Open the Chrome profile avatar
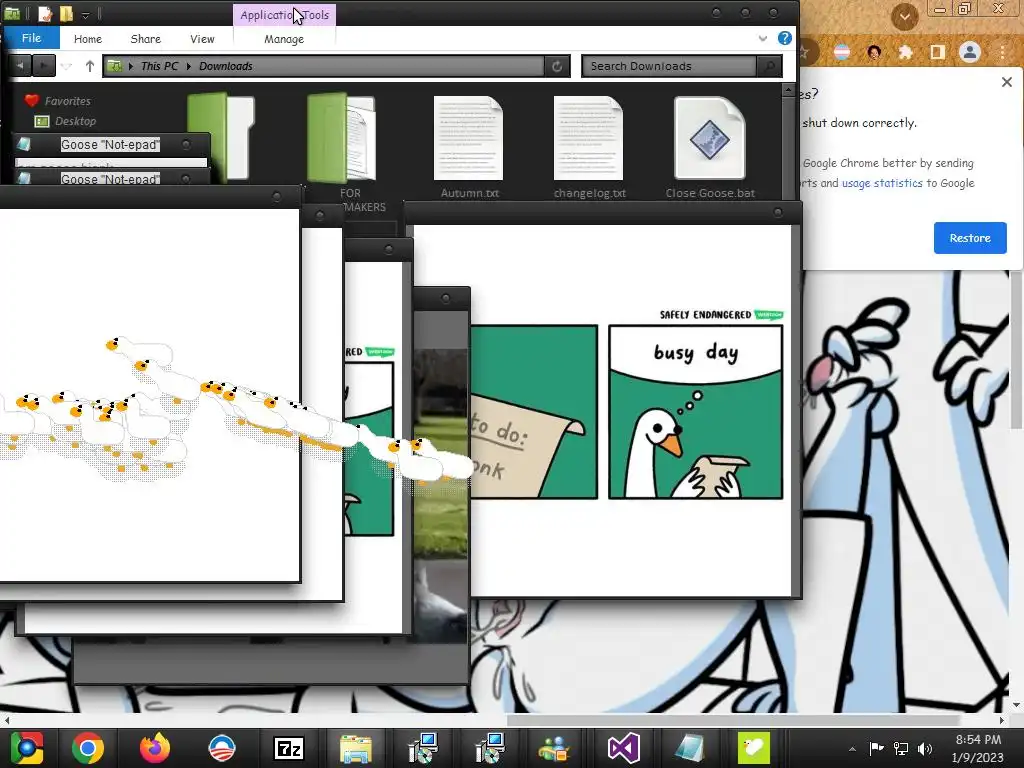This screenshot has height=768, width=1024. 970,52
